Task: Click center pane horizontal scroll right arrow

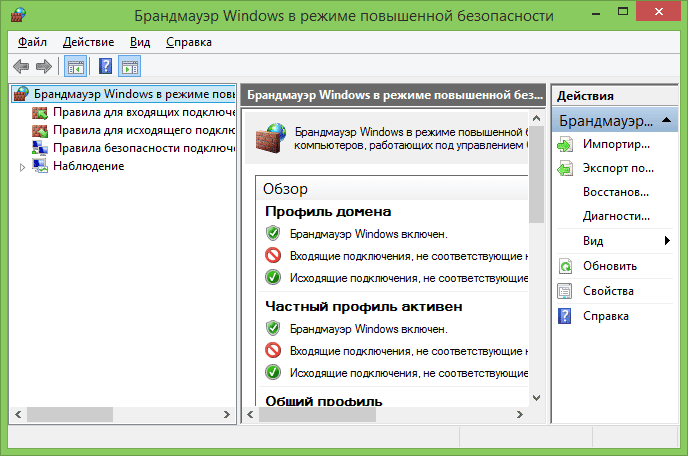Action: click(x=520, y=414)
